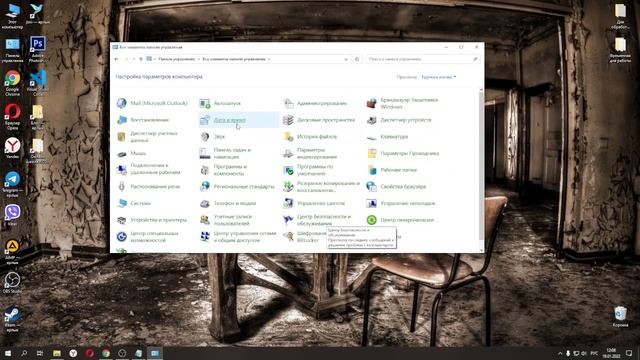Image resolution: width=640 pixels, height=360 pixels.
Task: Open Программы и компоненты item
Action: pos(223,170)
